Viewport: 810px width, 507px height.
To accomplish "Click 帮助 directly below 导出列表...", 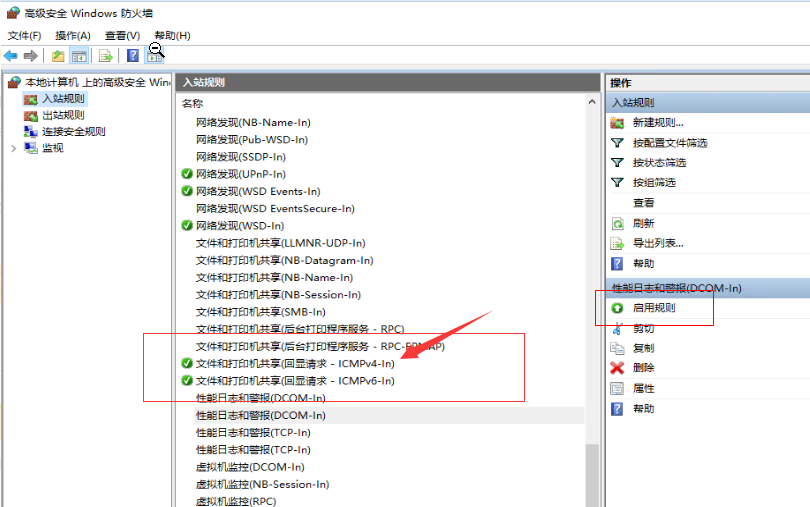I will pyautogui.click(x=644, y=264).
